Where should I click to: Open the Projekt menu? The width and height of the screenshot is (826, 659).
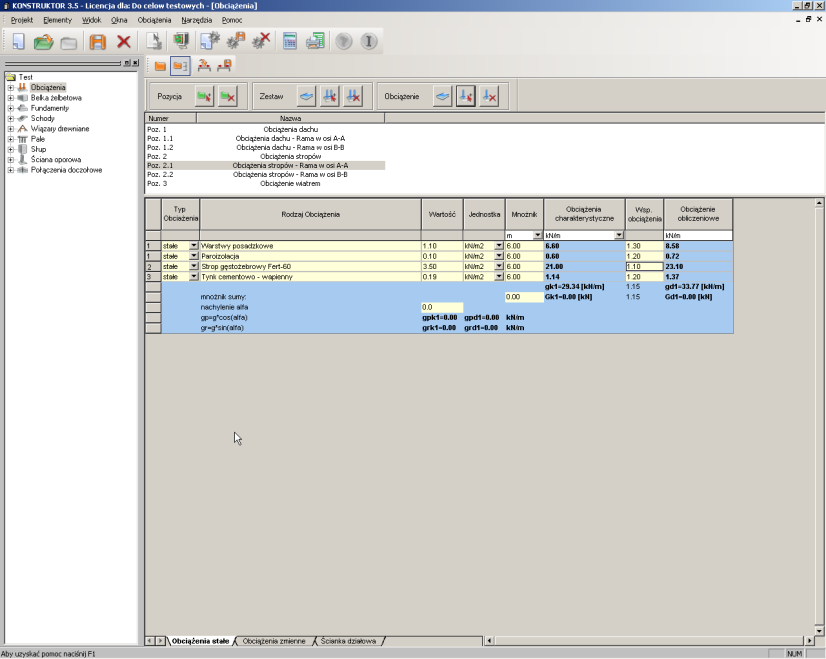[x=22, y=20]
